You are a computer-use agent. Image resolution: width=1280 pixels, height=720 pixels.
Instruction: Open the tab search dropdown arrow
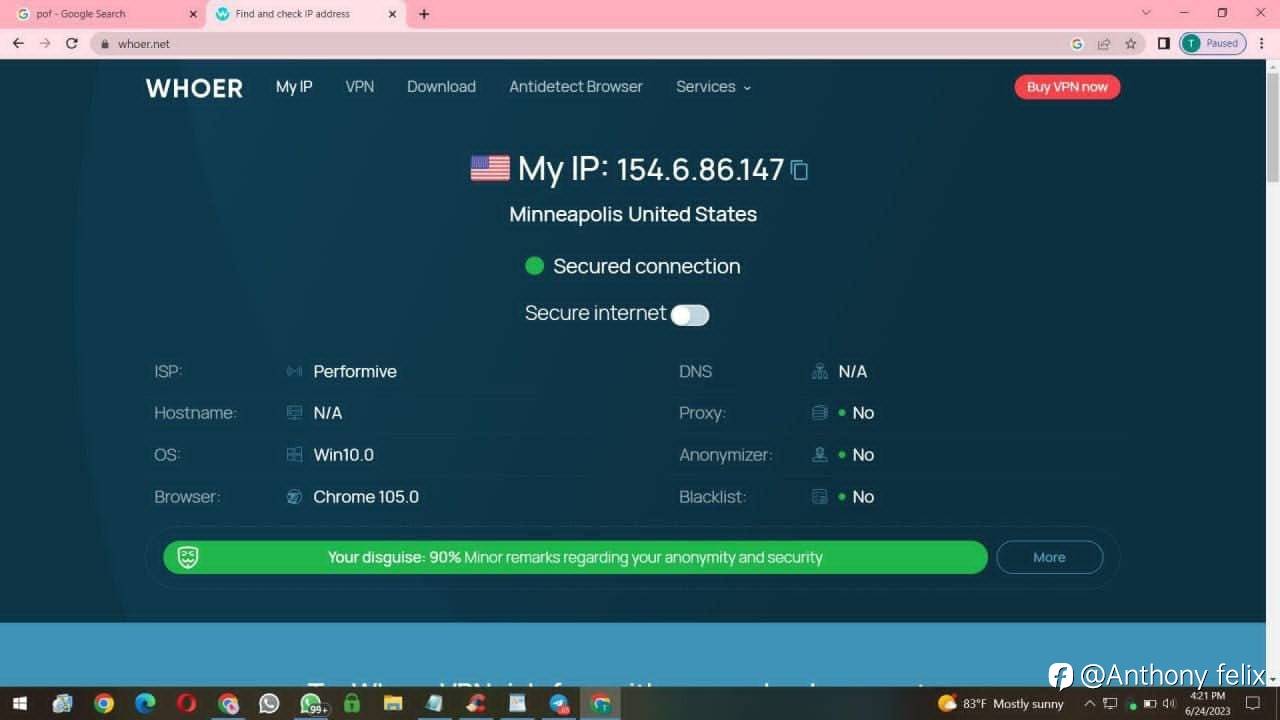(1146, 13)
